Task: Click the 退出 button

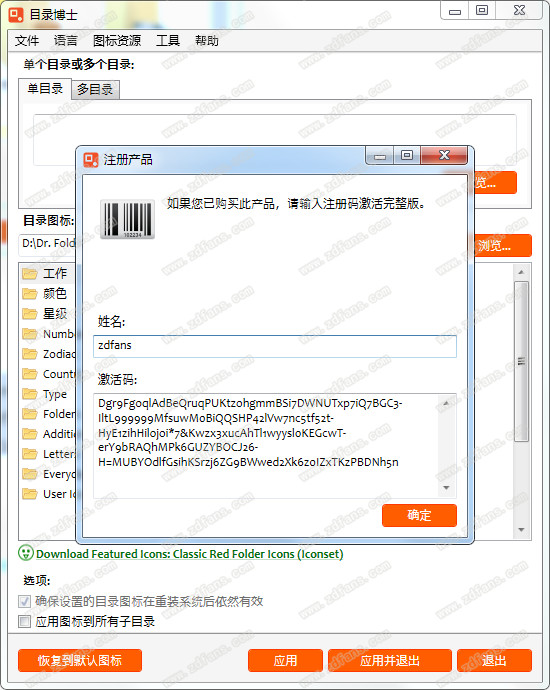Action: (x=494, y=661)
